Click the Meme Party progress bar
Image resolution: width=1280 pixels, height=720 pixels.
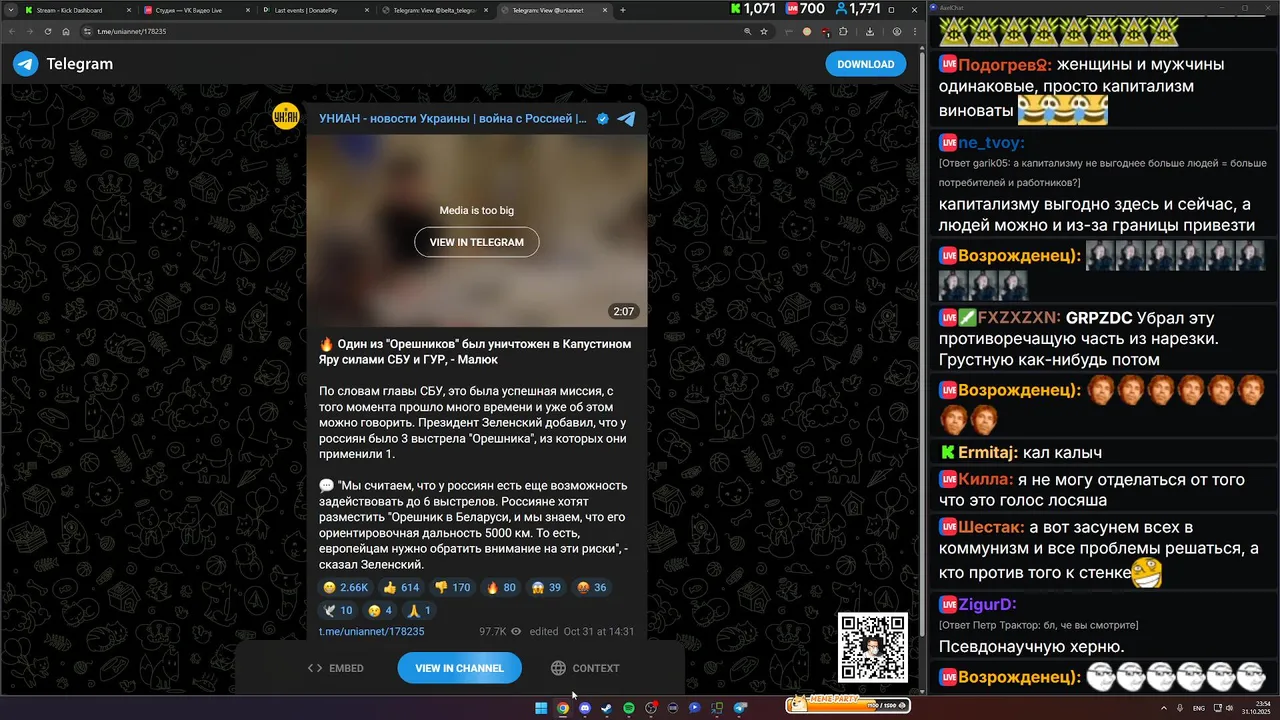point(849,705)
